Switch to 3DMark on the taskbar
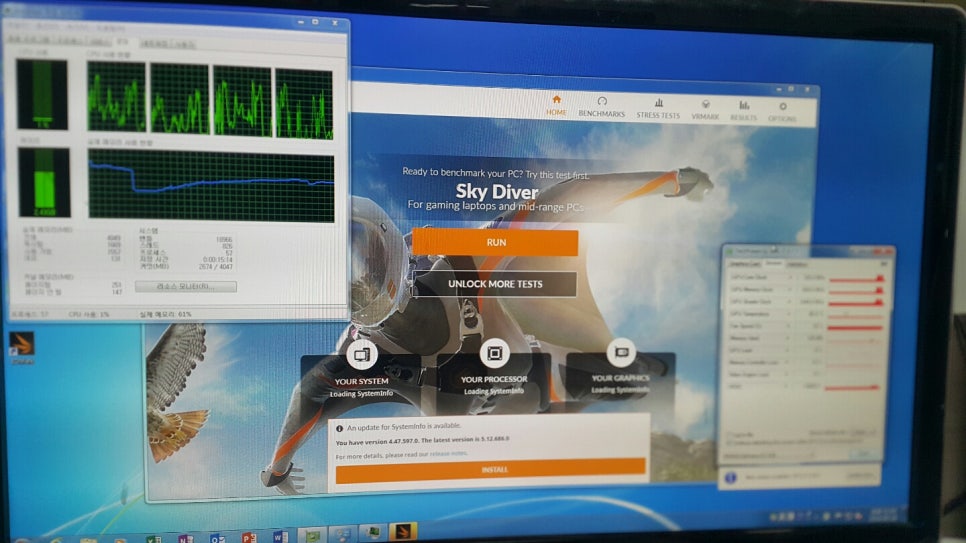Screen dimensions: 966x543 [403, 531]
